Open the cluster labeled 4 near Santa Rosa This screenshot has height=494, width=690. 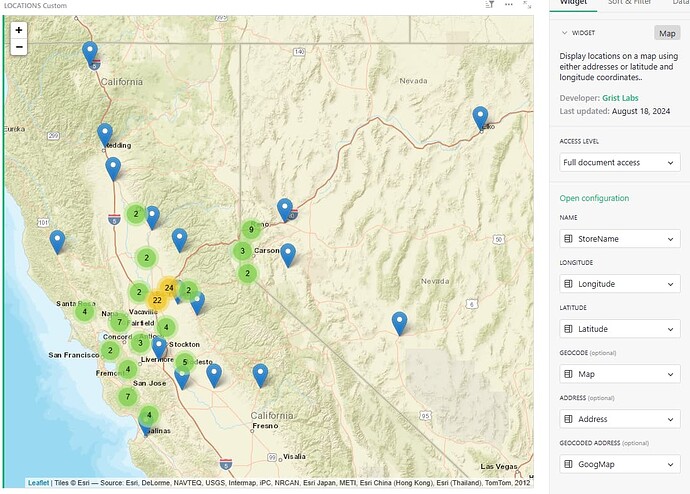(84, 312)
